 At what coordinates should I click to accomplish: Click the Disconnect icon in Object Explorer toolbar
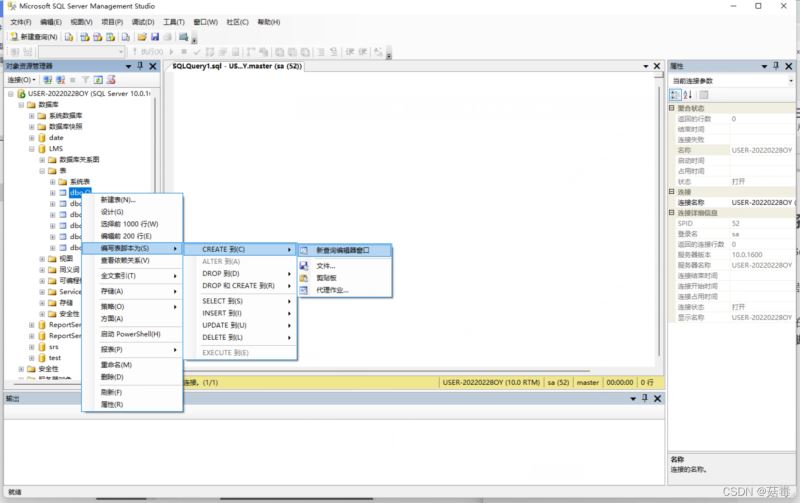point(60,80)
